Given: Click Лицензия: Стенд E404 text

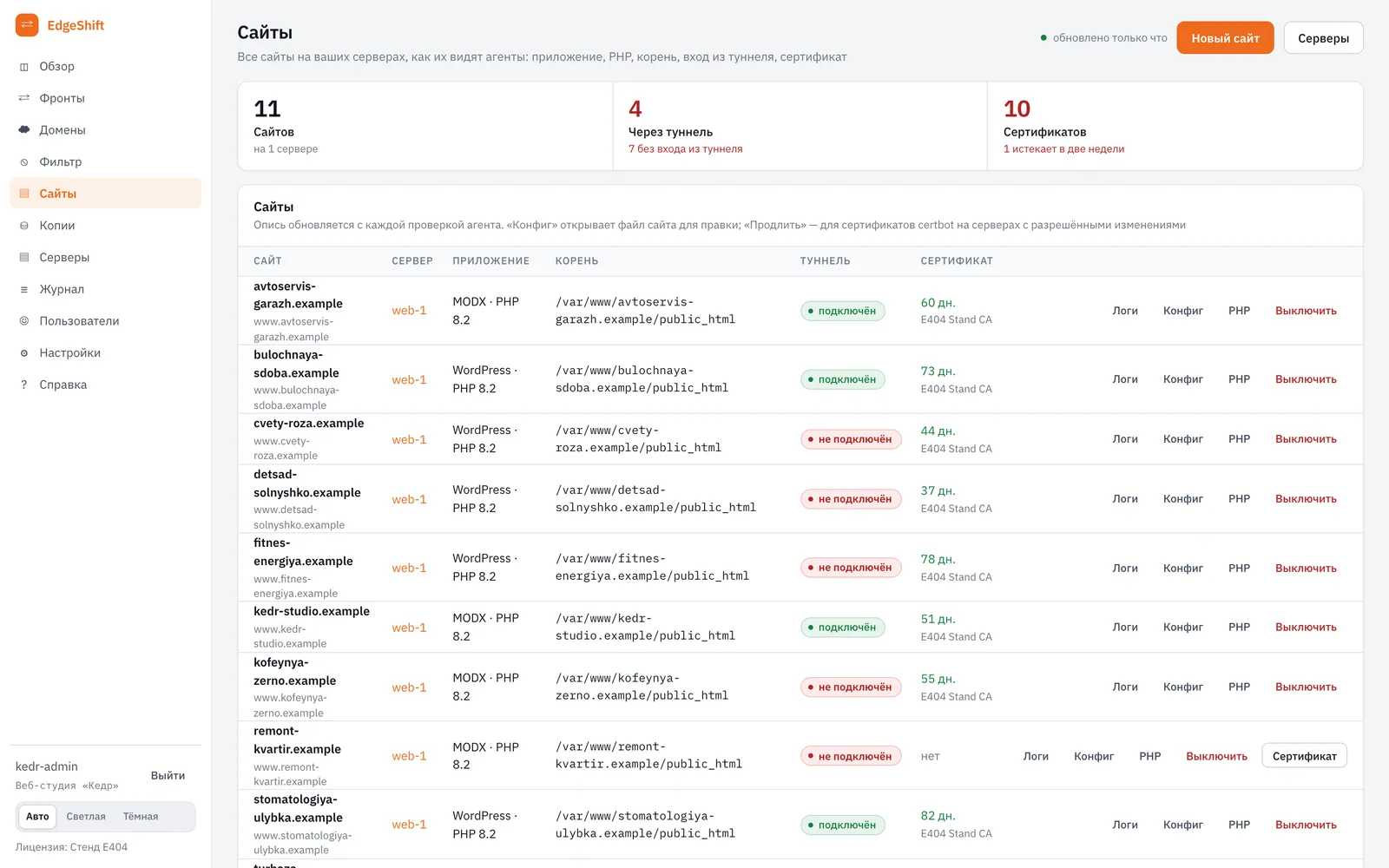Looking at the screenshot, I should click(x=71, y=847).
